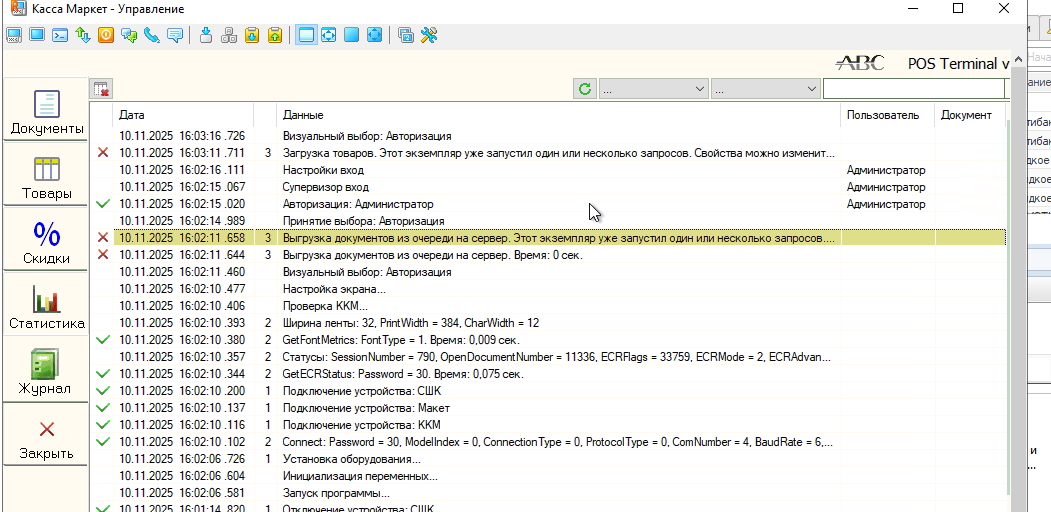Click the yellow clipboard with blue down arrow

click(x=252, y=35)
